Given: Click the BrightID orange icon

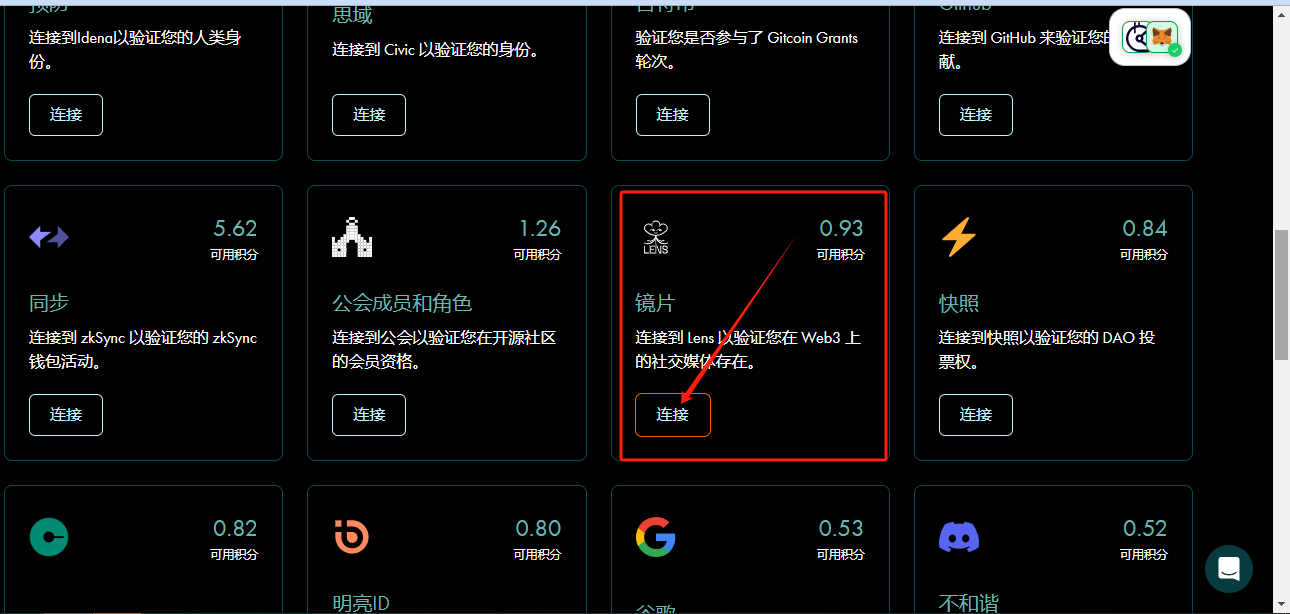Looking at the screenshot, I should click(351, 537).
